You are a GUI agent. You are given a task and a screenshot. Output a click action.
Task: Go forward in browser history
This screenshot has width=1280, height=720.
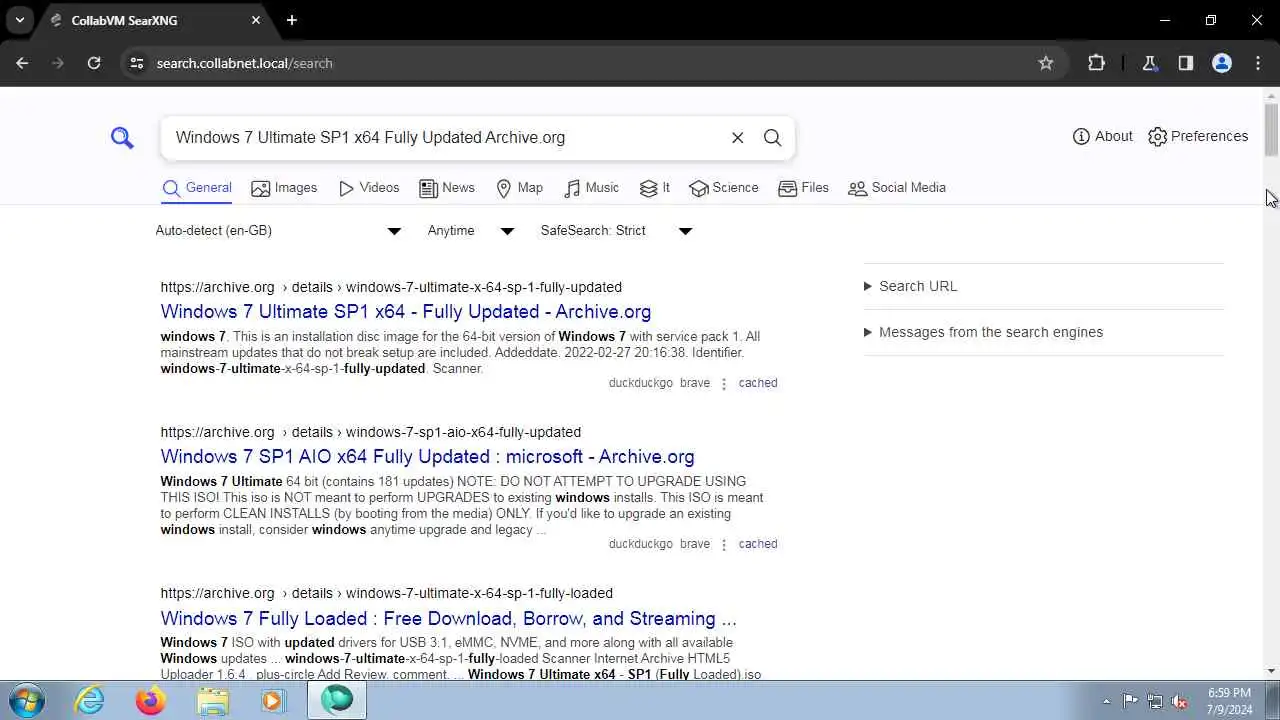click(x=58, y=63)
